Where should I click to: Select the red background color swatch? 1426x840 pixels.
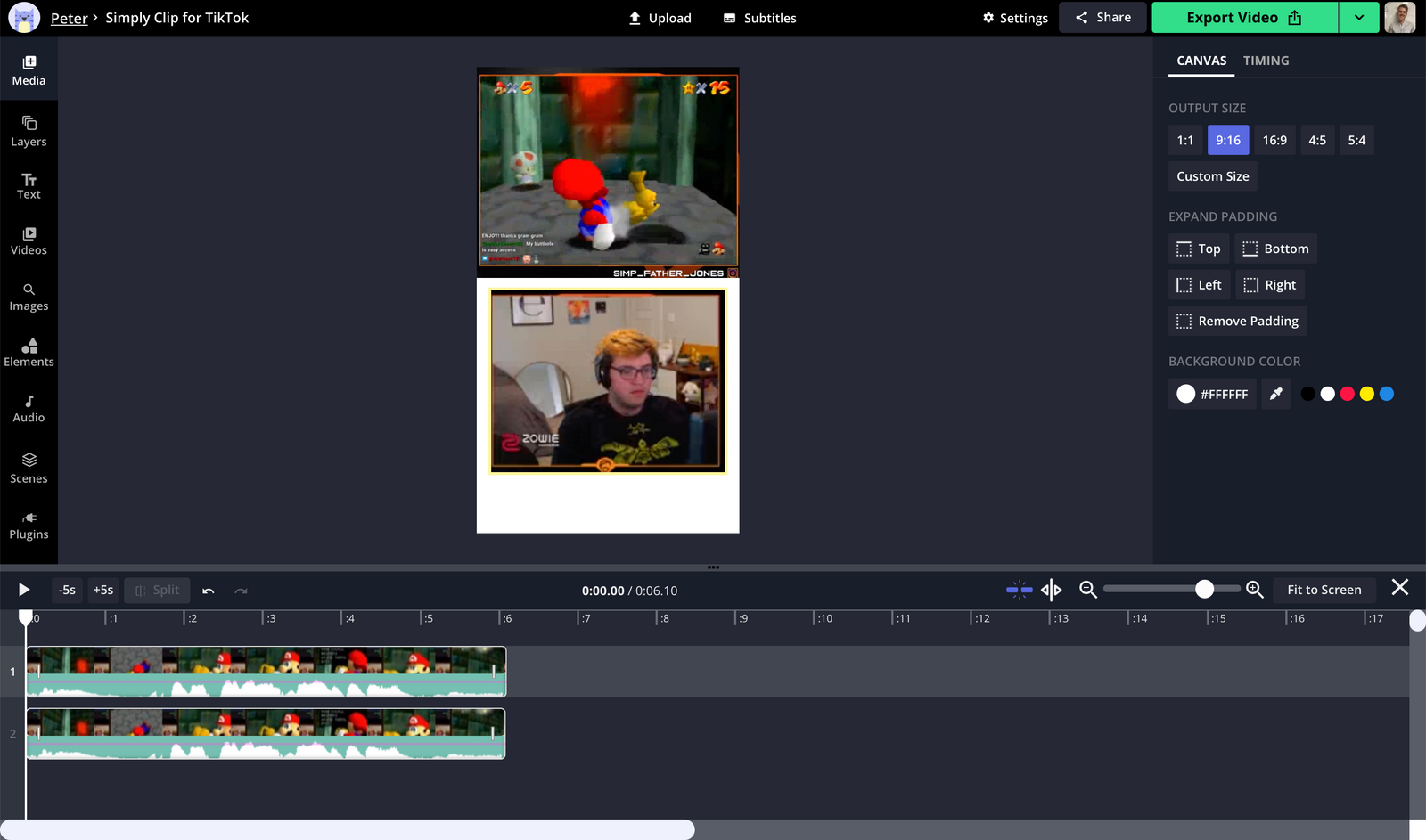pyautogui.click(x=1348, y=393)
